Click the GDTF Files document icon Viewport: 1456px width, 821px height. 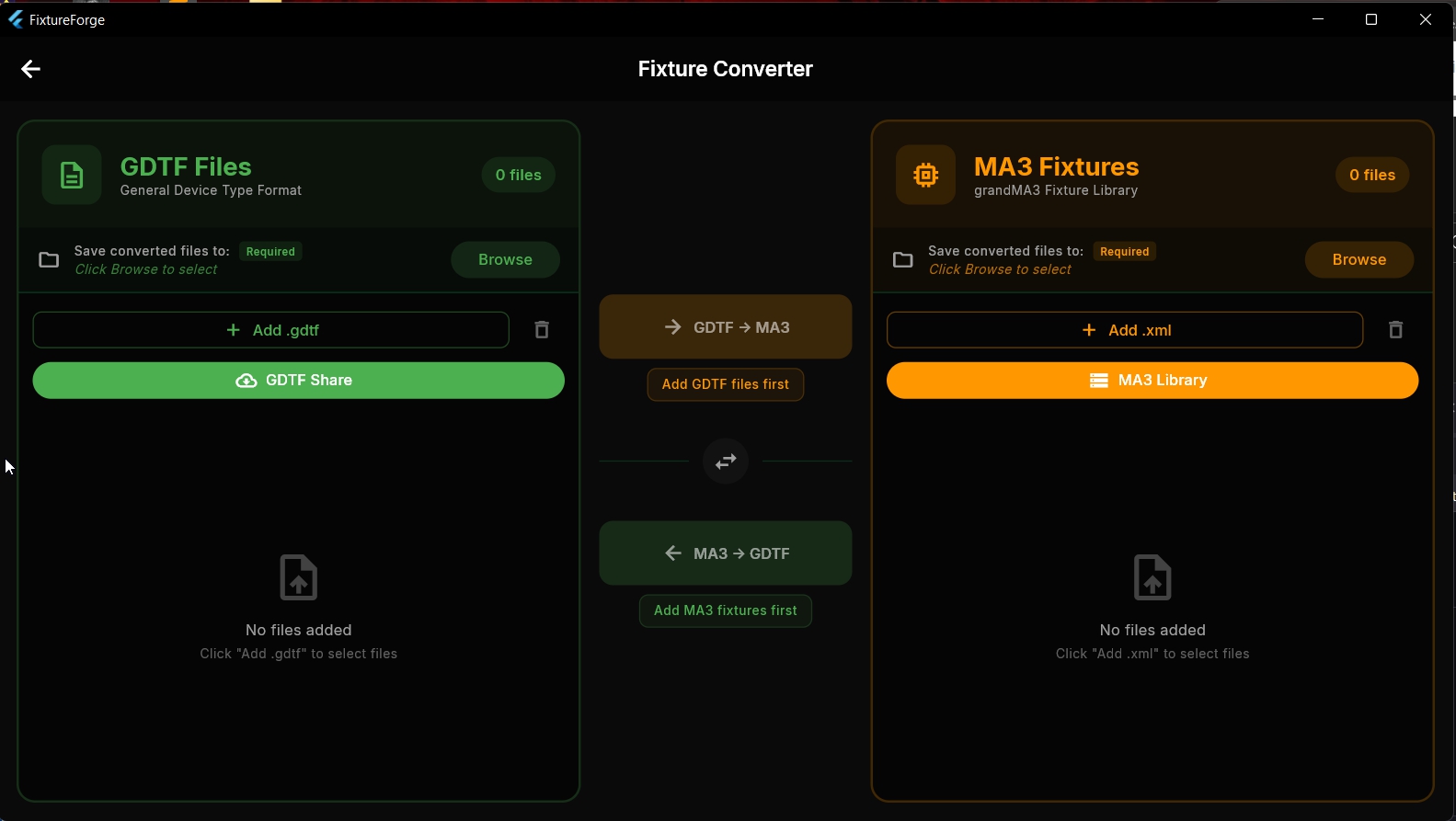pyautogui.click(x=71, y=175)
